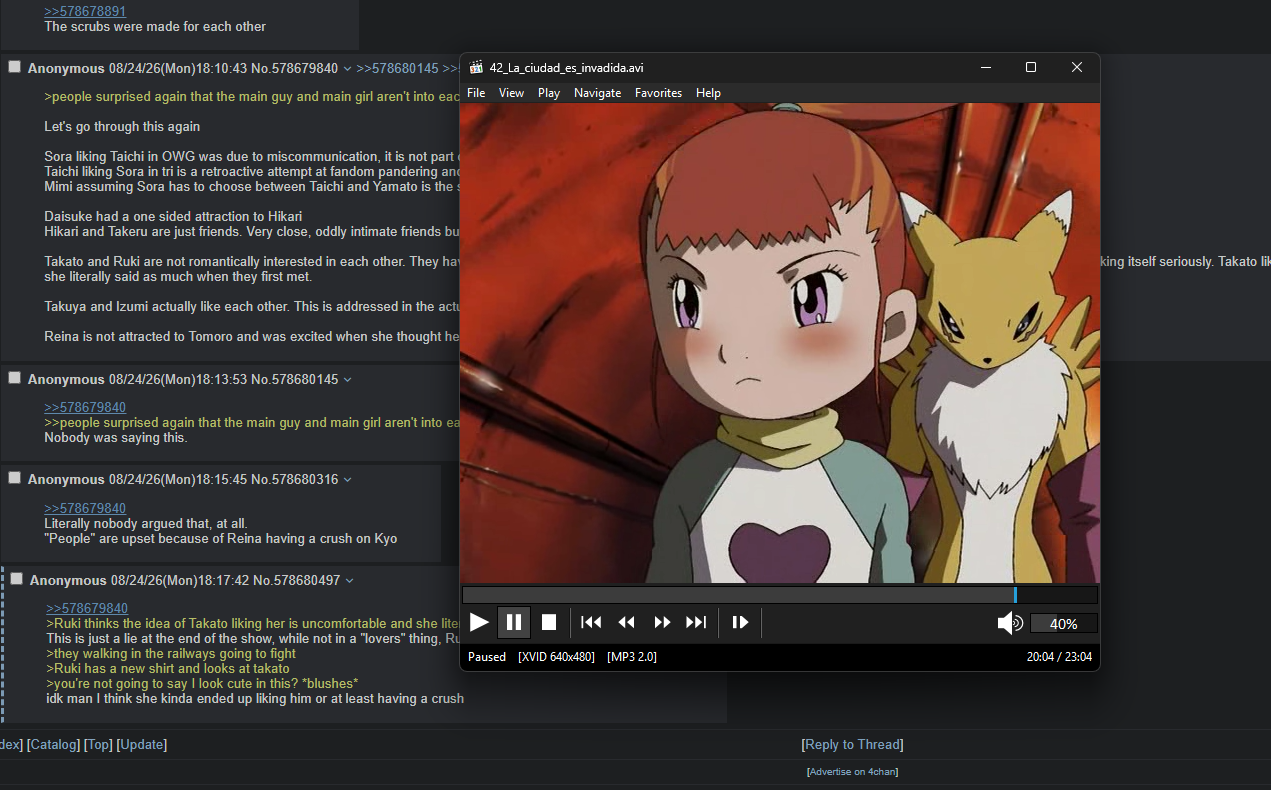Adjust the 40% volume slider

coord(1063,624)
